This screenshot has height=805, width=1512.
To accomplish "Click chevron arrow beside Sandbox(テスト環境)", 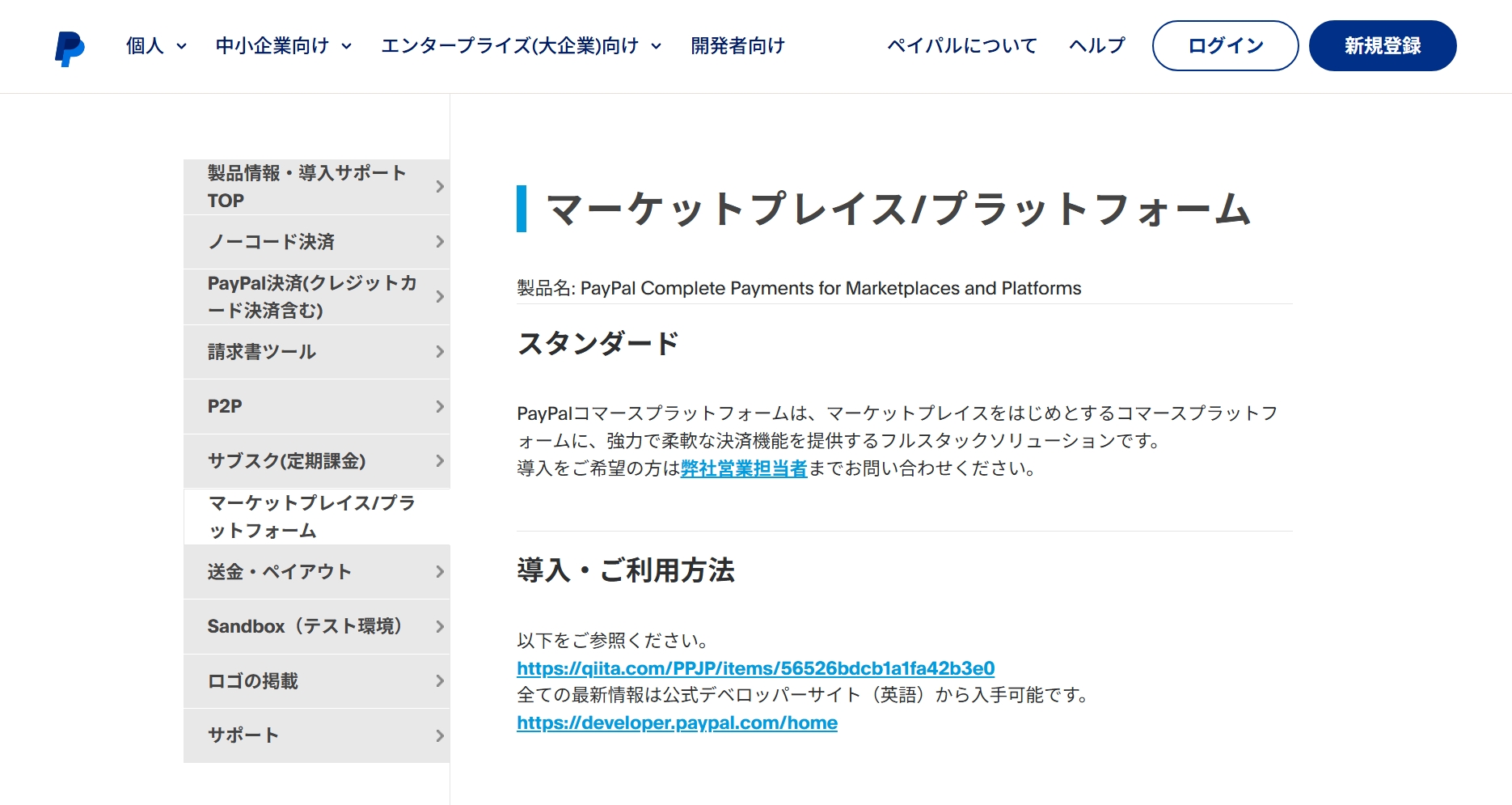I will pyautogui.click(x=440, y=627).
